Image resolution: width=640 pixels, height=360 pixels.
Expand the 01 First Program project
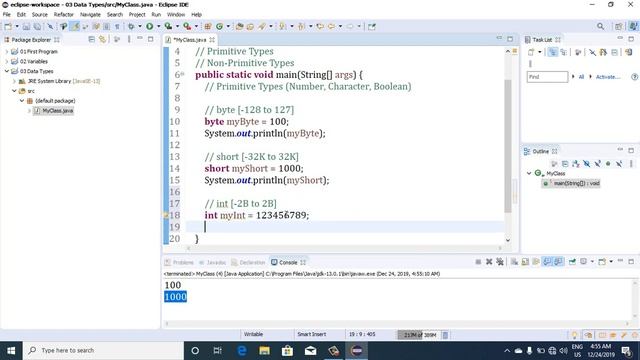(x=7, y=51)
